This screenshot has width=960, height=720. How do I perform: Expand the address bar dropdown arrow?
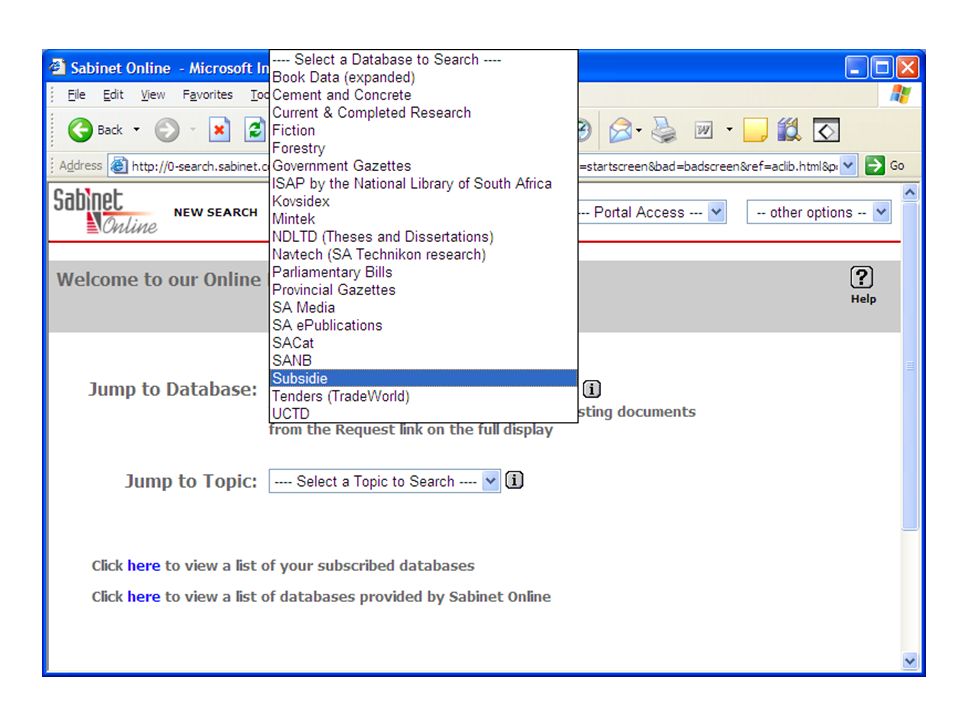point(848,165)
